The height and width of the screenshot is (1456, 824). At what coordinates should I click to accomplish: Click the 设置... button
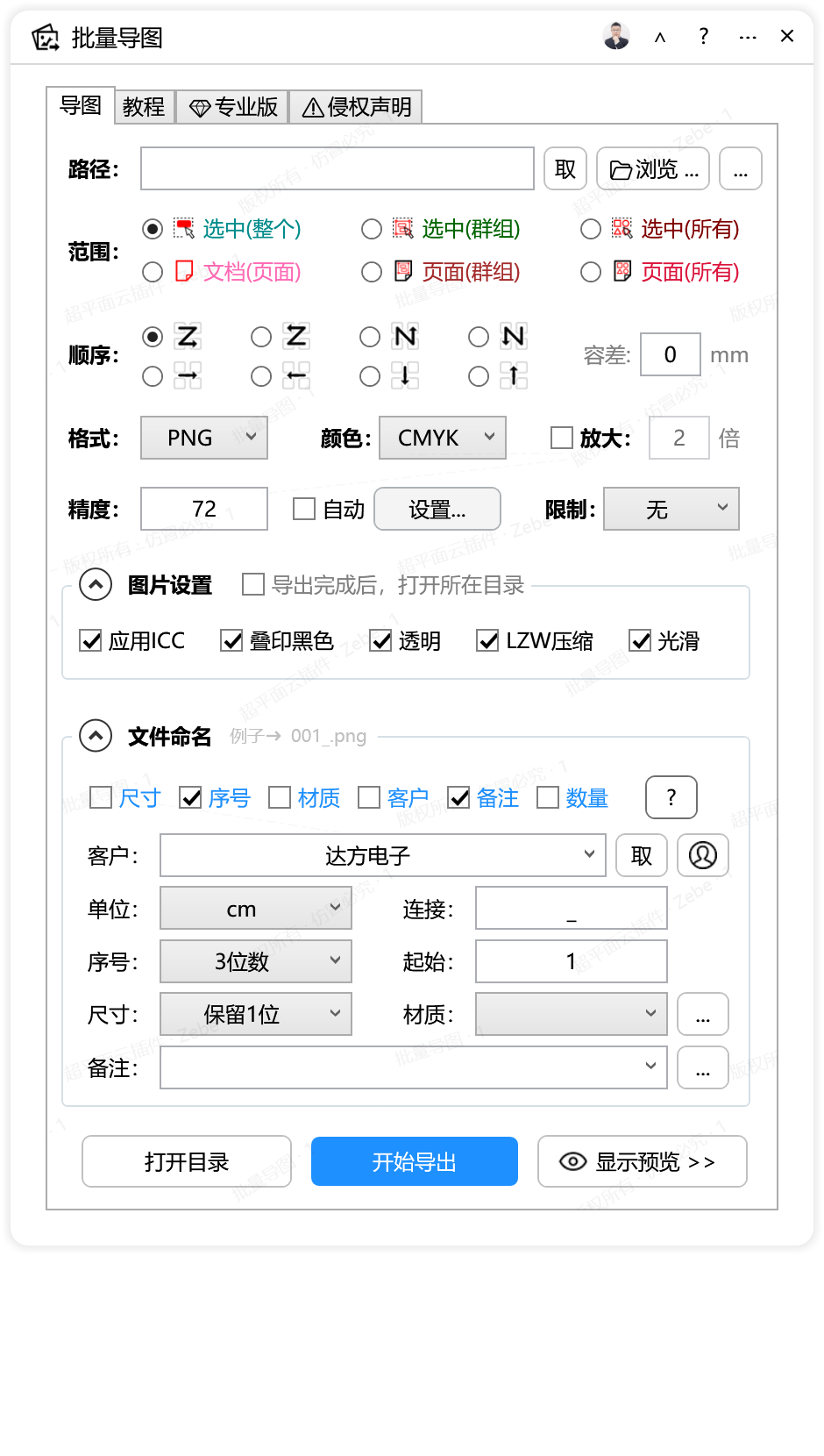tap(437, 509)
